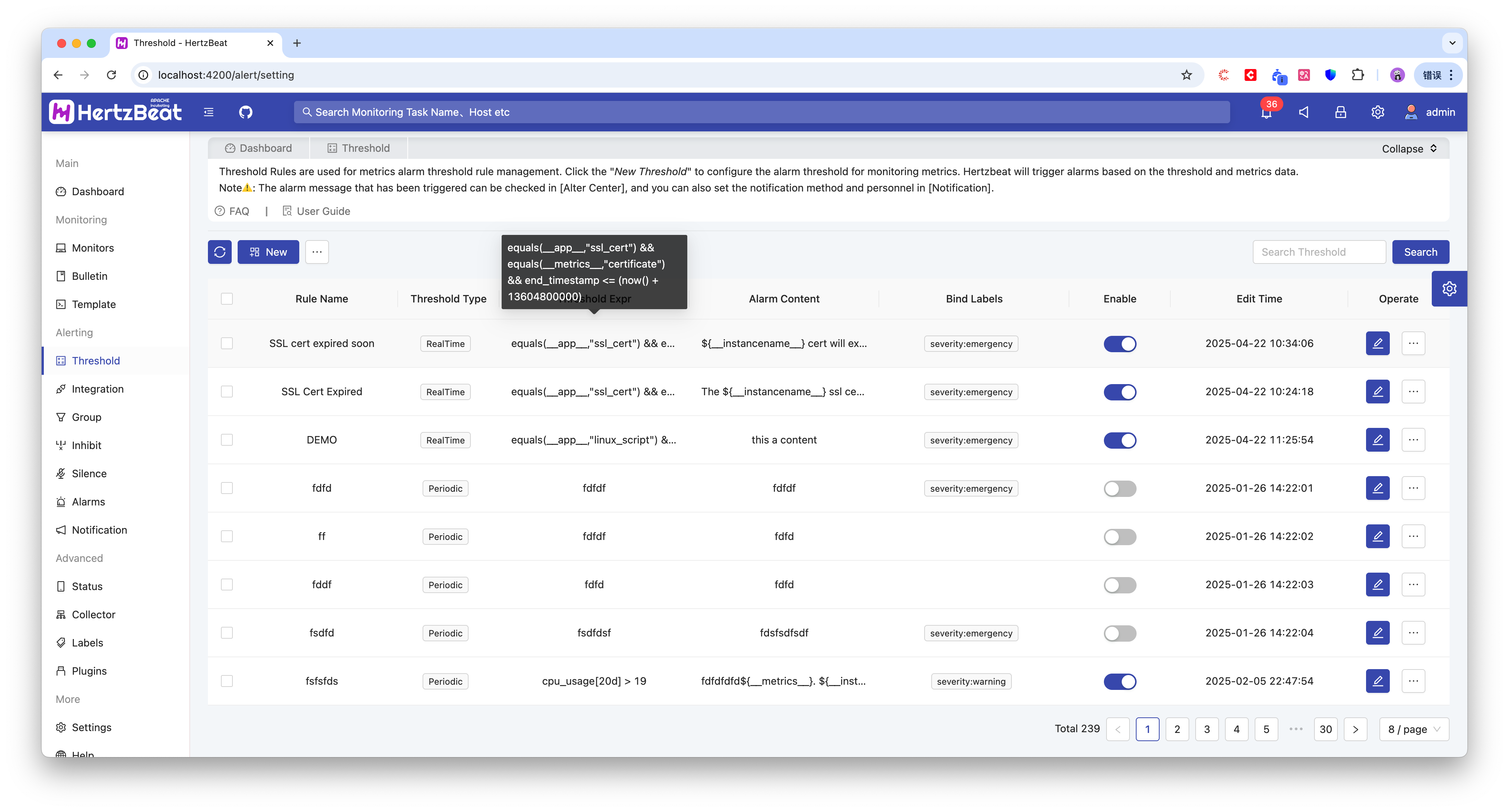Open the header settings gear icon
The height and width of the screenshot is (812, 1509).
(x=1377, y=112)
